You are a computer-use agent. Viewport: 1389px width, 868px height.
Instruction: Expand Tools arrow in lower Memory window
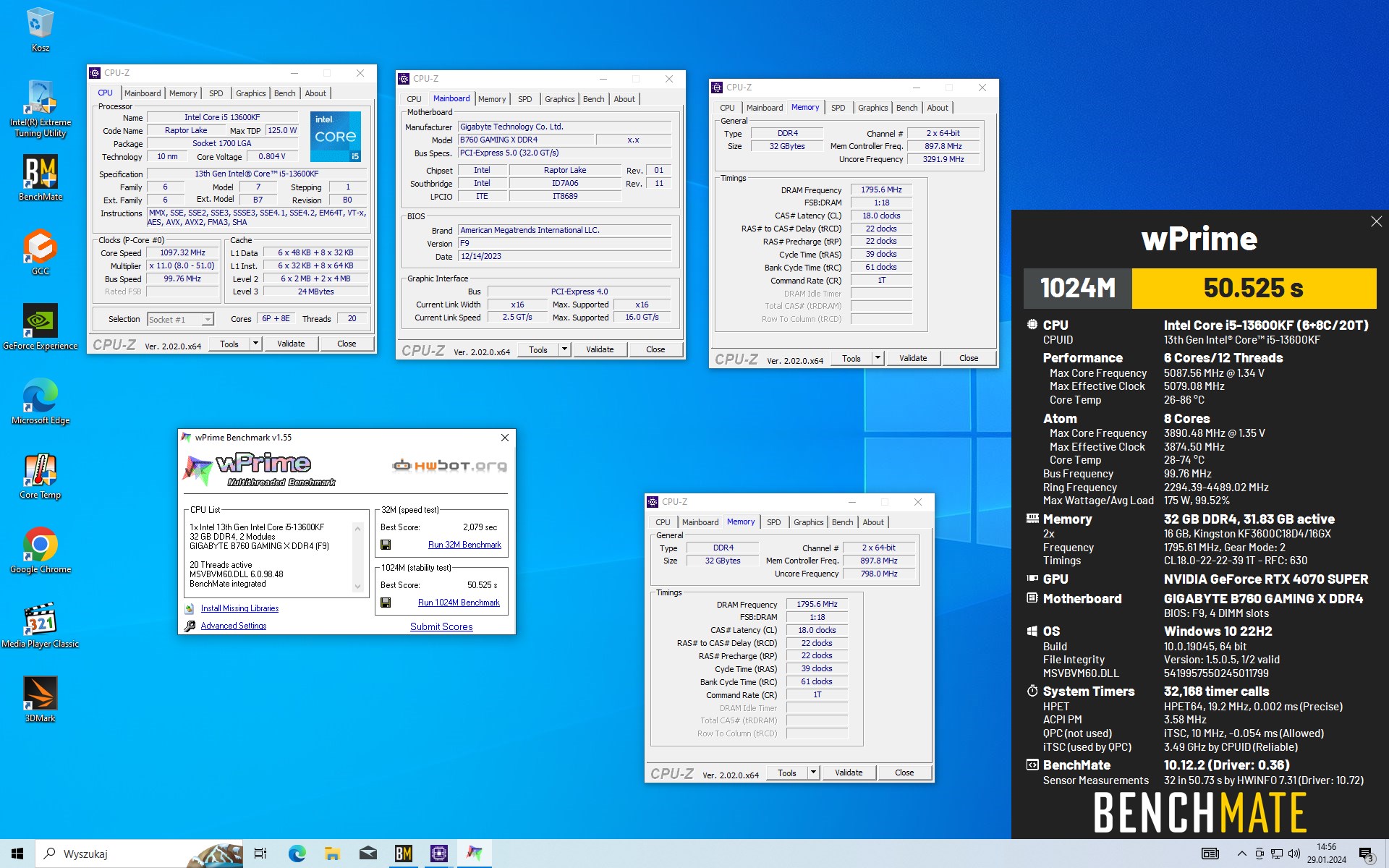(813, 773)
